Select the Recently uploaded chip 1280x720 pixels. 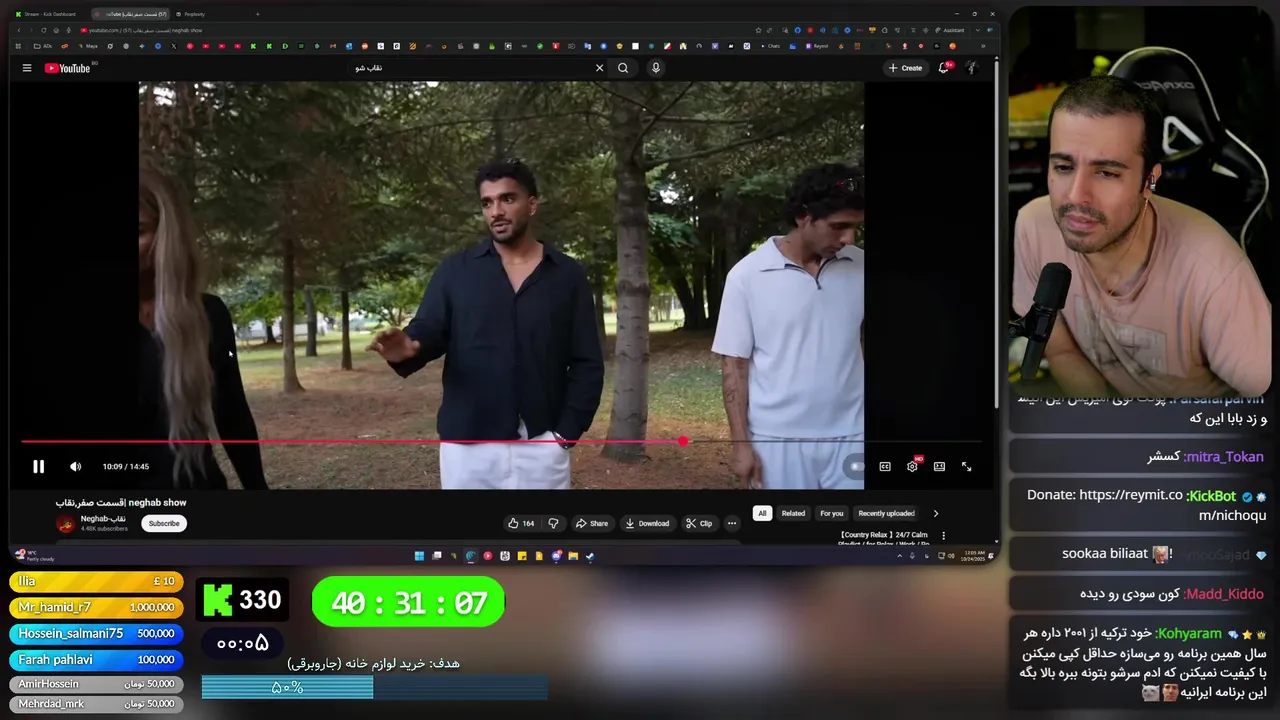tap(886, 513)
